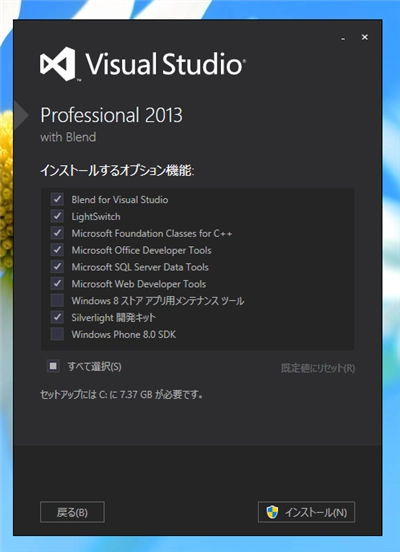Click the UAC shield icon on install button
This screenshot has height=552, width=400.
(x=272, y=512)
